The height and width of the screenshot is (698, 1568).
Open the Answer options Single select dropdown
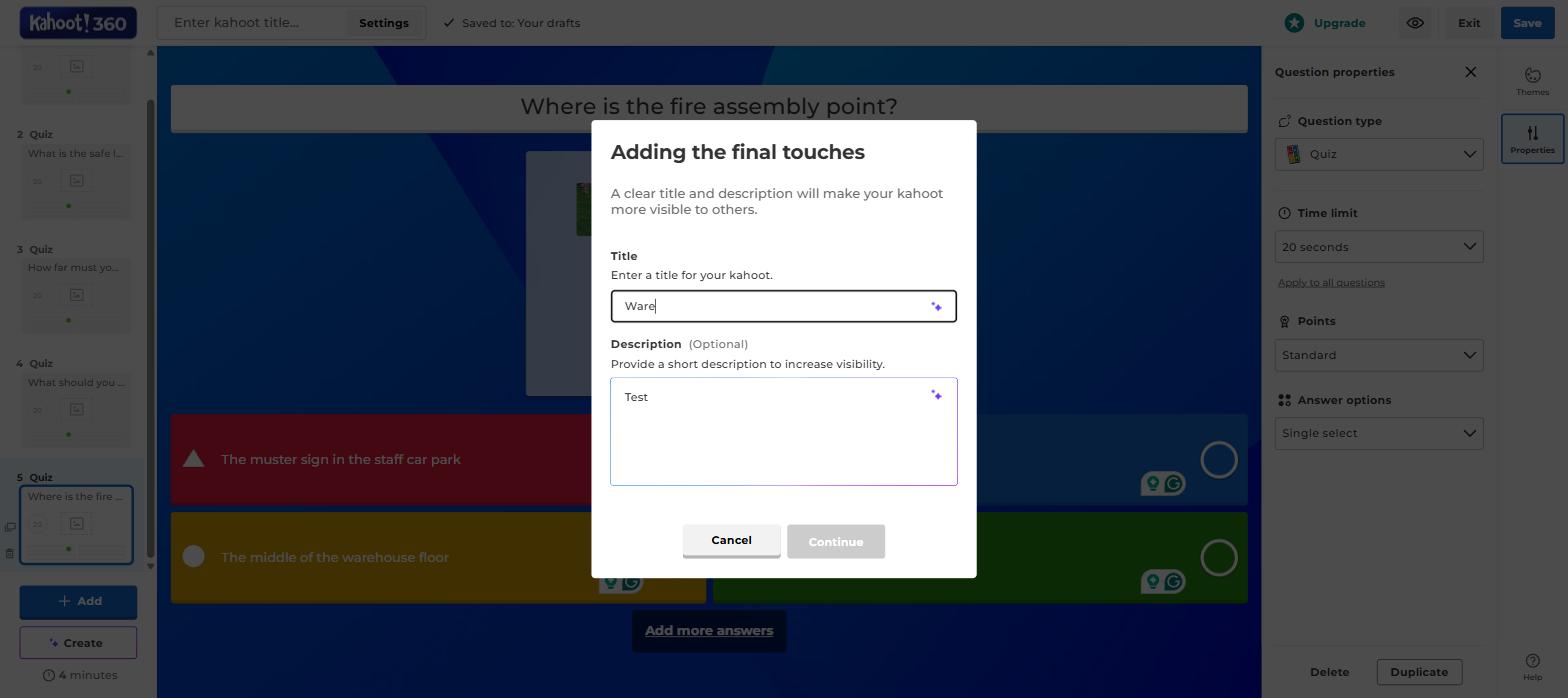1379,433
